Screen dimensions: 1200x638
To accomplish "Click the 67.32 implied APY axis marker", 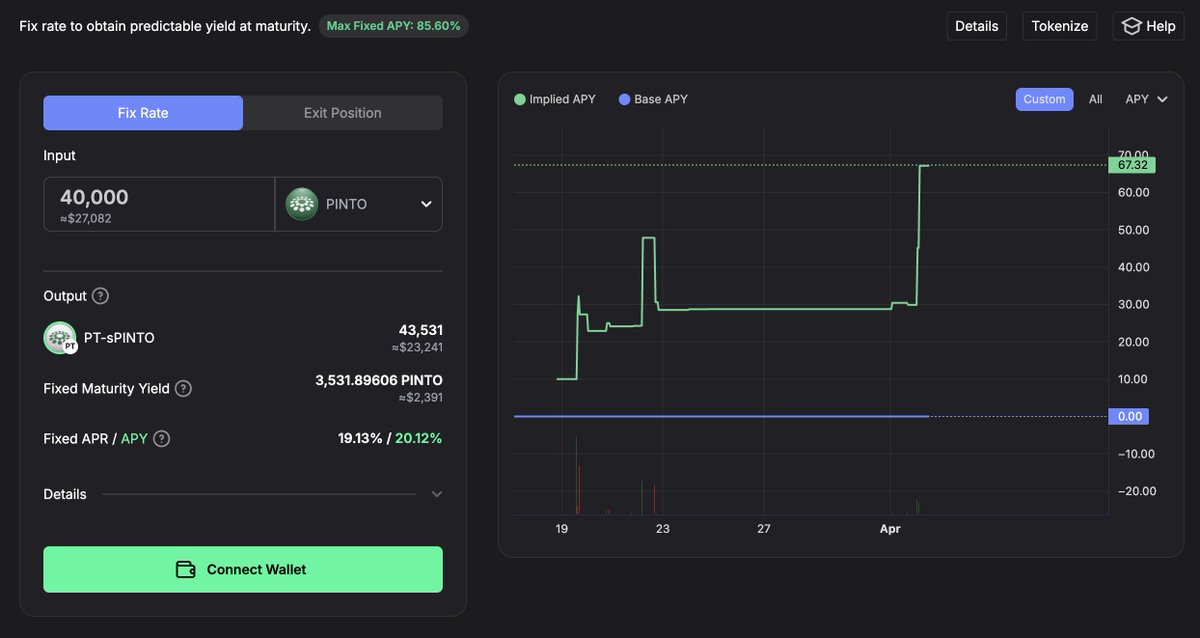I will click(x=1131, y=165).
